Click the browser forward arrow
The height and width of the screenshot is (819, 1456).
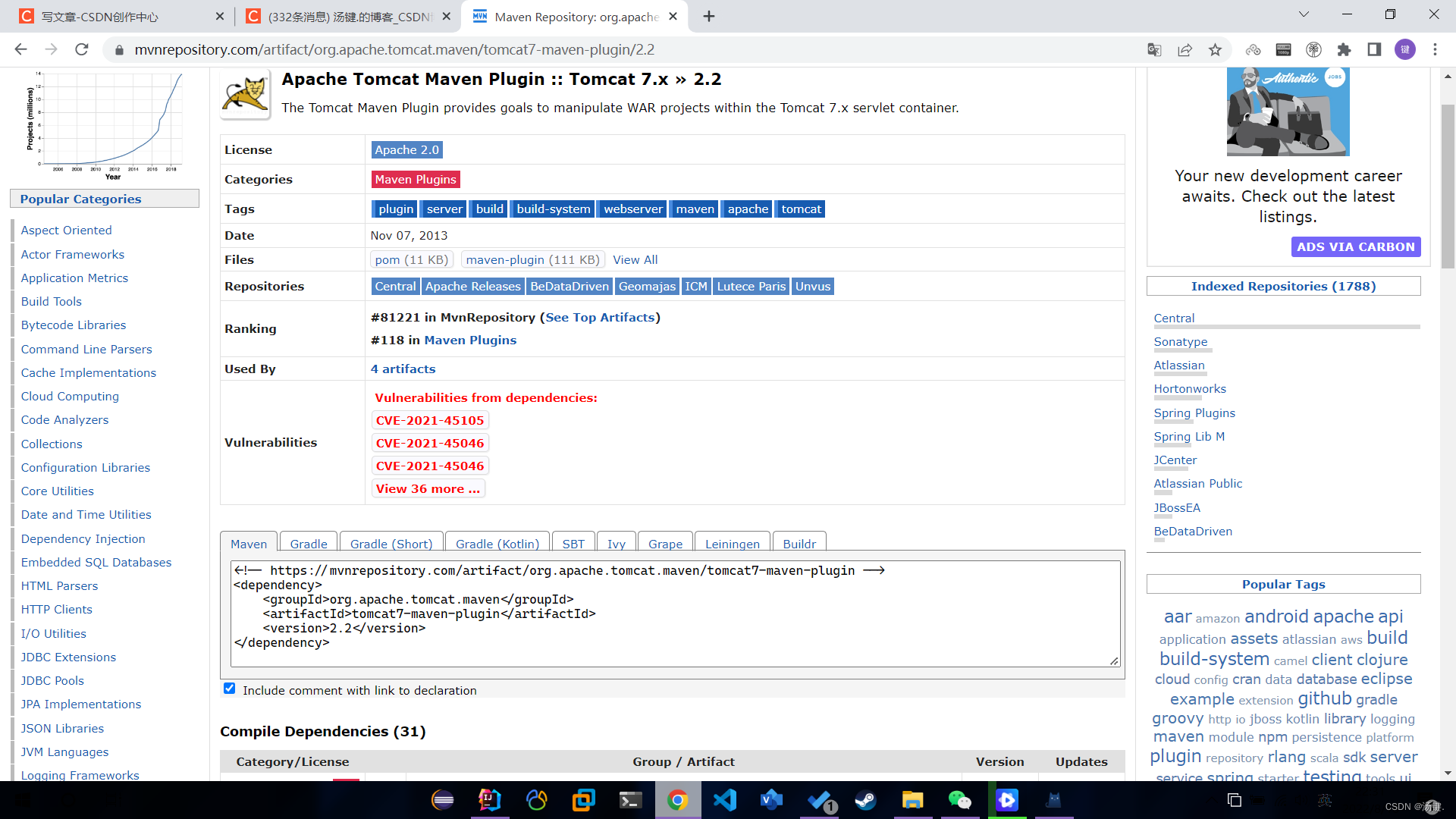51,50
